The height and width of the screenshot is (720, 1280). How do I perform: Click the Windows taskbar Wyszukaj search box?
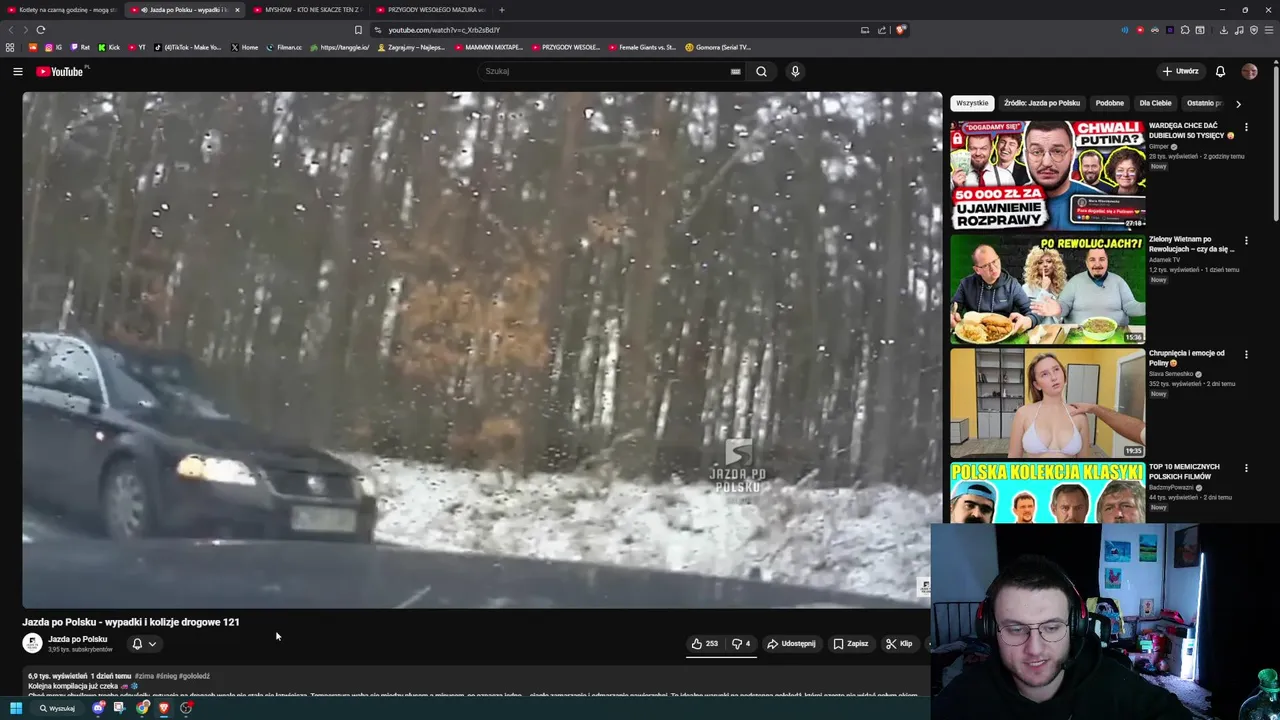click(58, 708)
